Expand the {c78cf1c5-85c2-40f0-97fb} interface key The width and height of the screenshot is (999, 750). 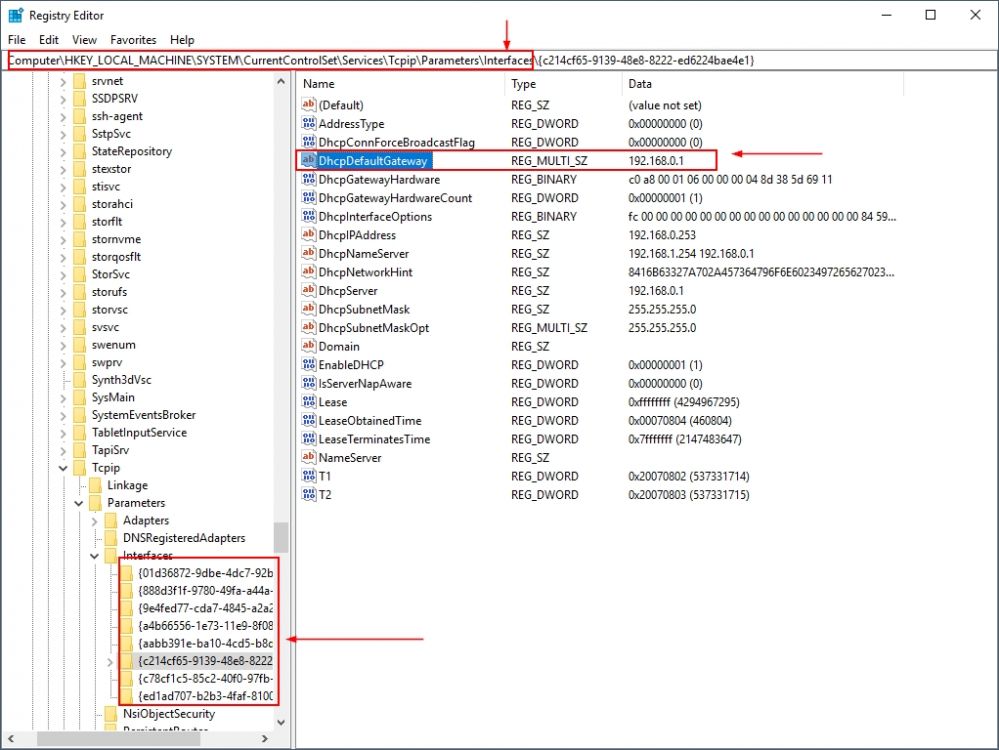click(x=110, y=678)
